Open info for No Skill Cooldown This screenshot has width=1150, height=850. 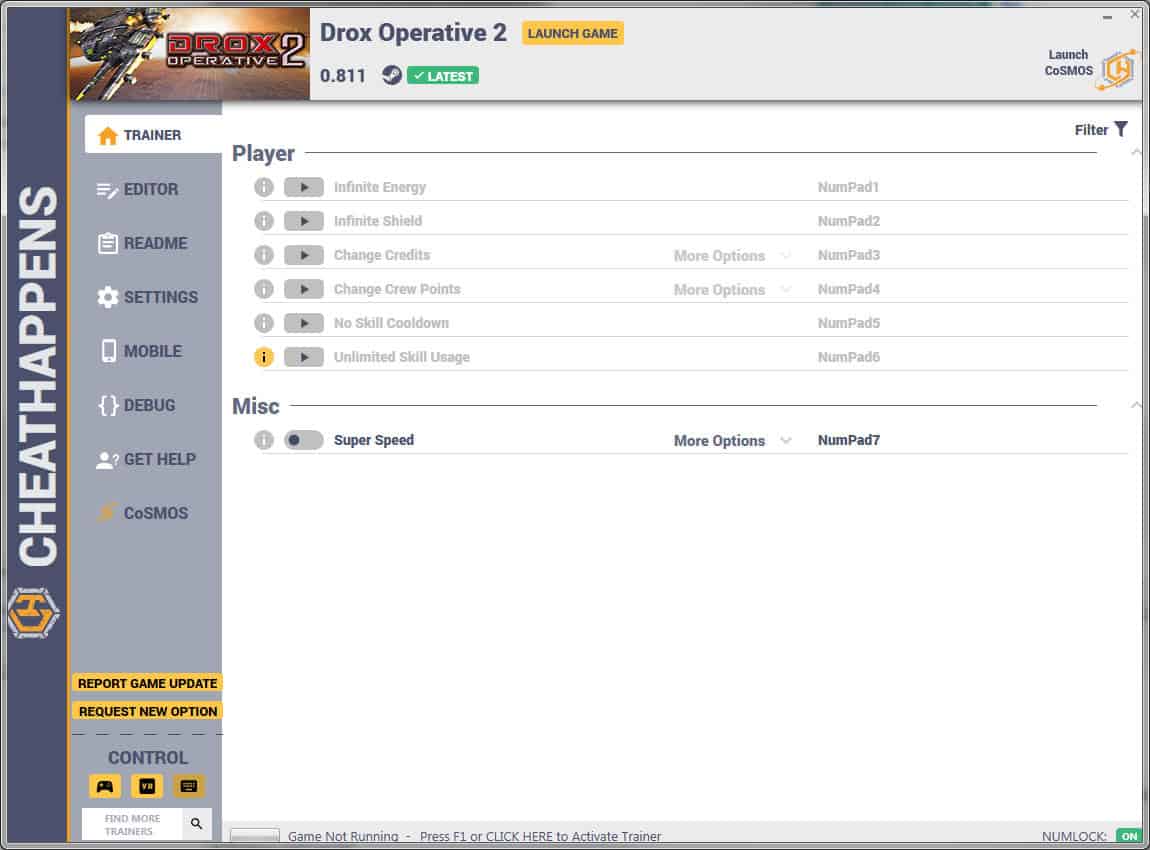click(x=263, y=323)
